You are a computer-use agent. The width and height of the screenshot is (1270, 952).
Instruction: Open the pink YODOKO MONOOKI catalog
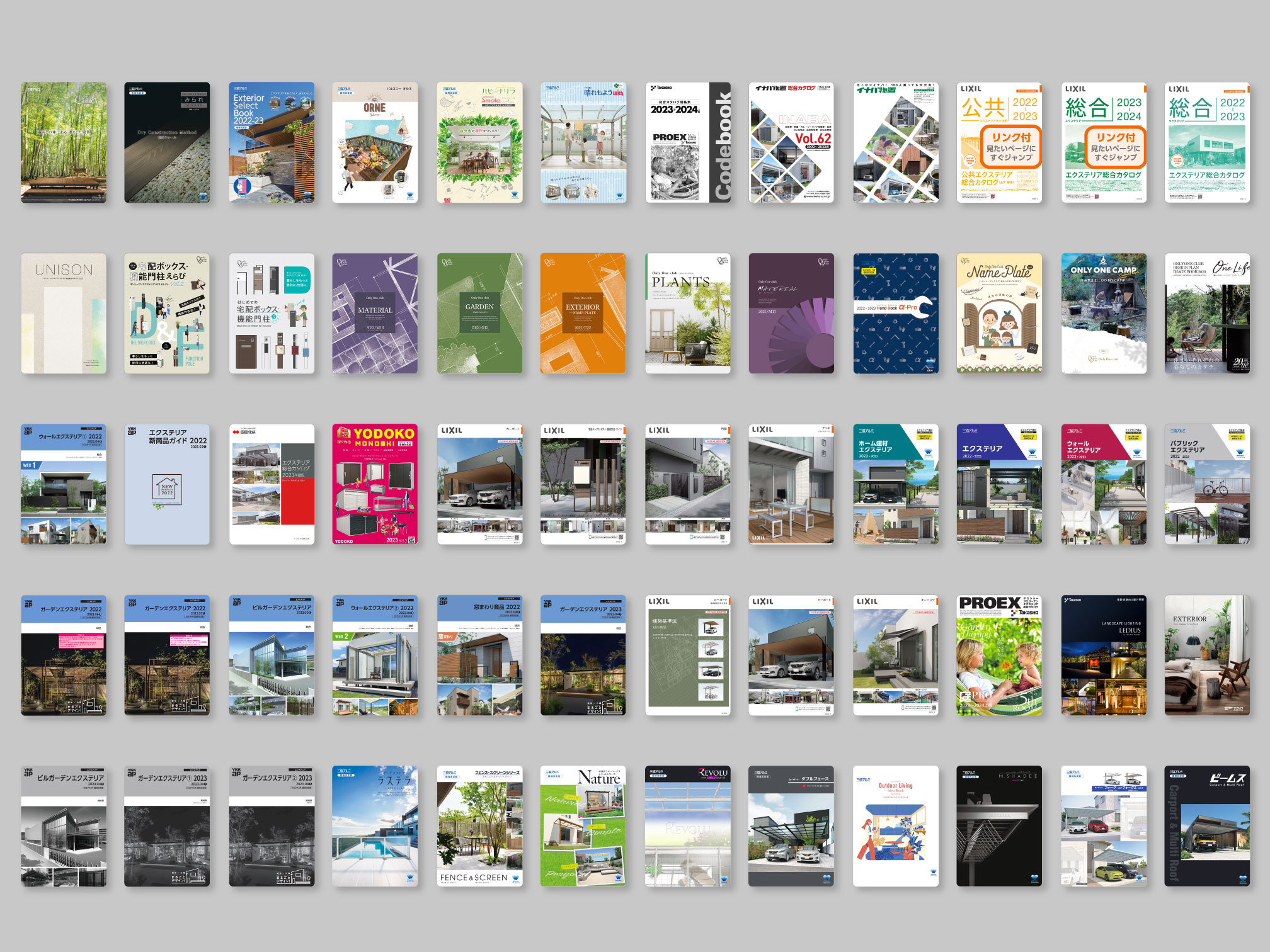(x=375, y=484)
